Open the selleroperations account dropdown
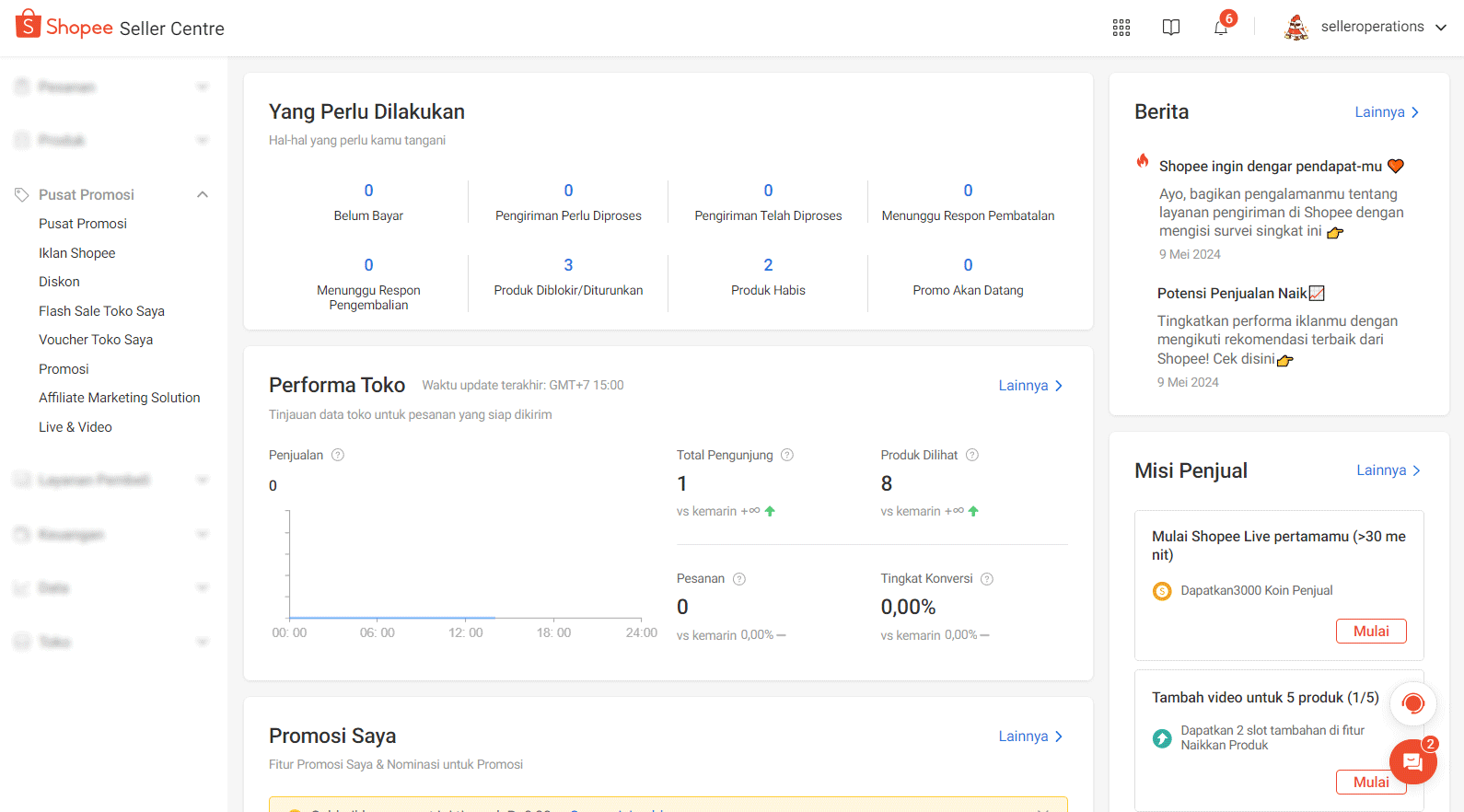Image resolution: width=1464 pixels, height=812 pixels. 1365,28
